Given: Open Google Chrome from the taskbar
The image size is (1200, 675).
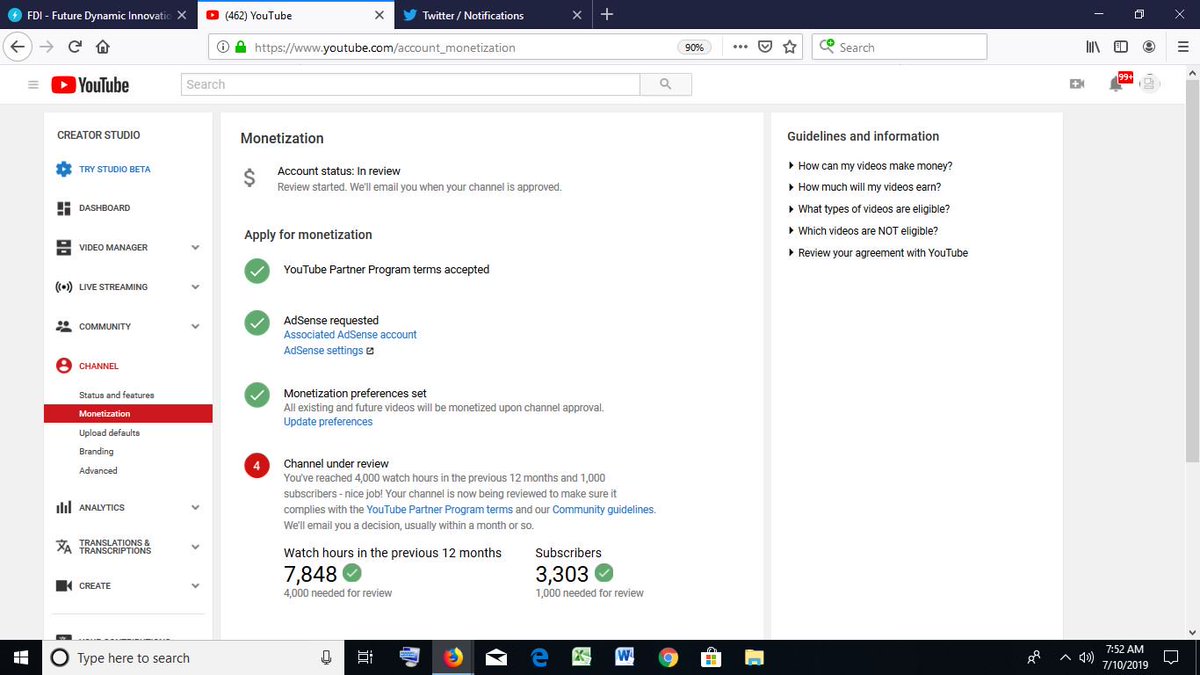Looking at the screenshot, I should [x=669, y=657].
